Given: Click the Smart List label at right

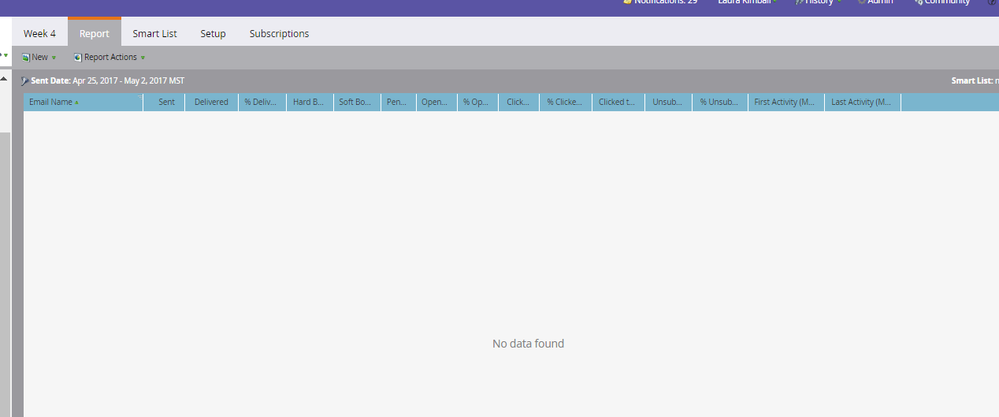Looking at the screenshot, I should pyautogui.click(x=972, y=81).
